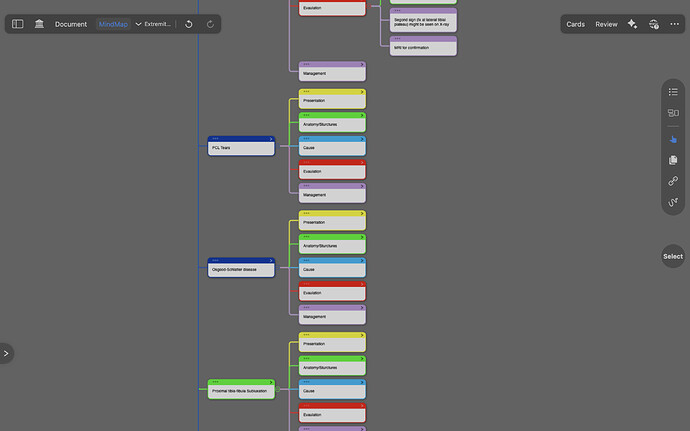Viewport: 690px width, 431px height.
Task: Expand the PCL Tears node chevron
Action: (271, 139)
